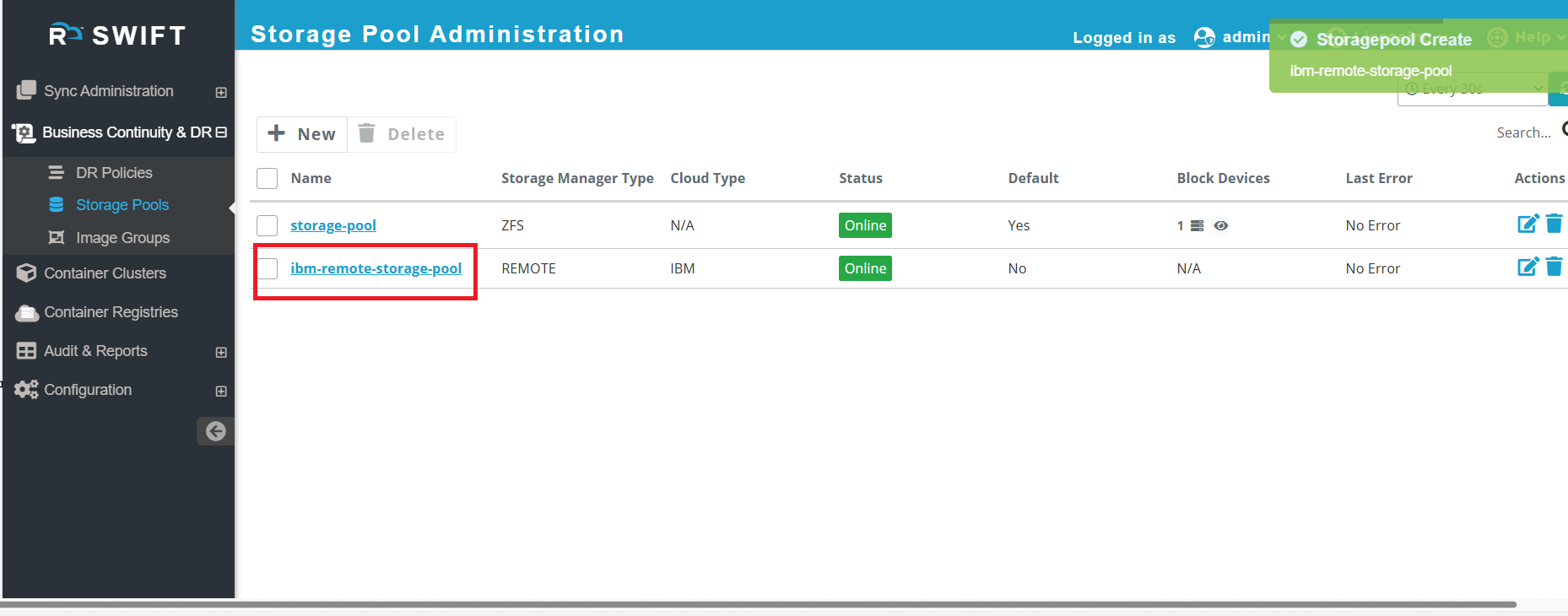The width and height of the screenshot is (1568, 616).
Task: Click the Container Clusters cube icon
Action: [26, 273]
